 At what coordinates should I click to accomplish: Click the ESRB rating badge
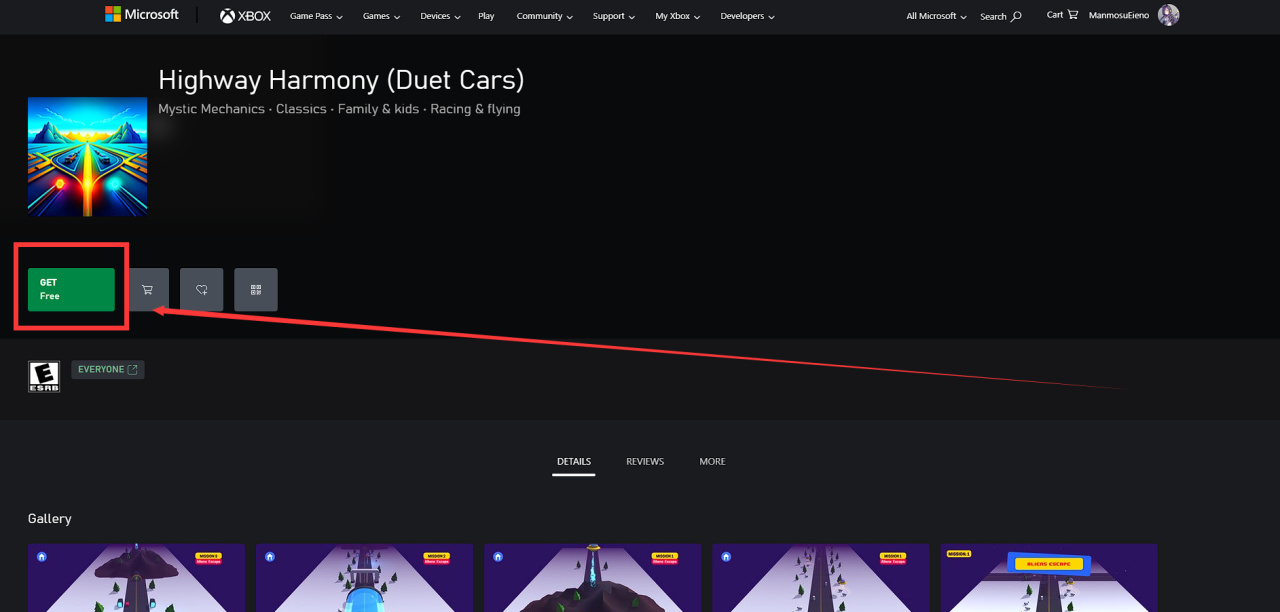44,376
